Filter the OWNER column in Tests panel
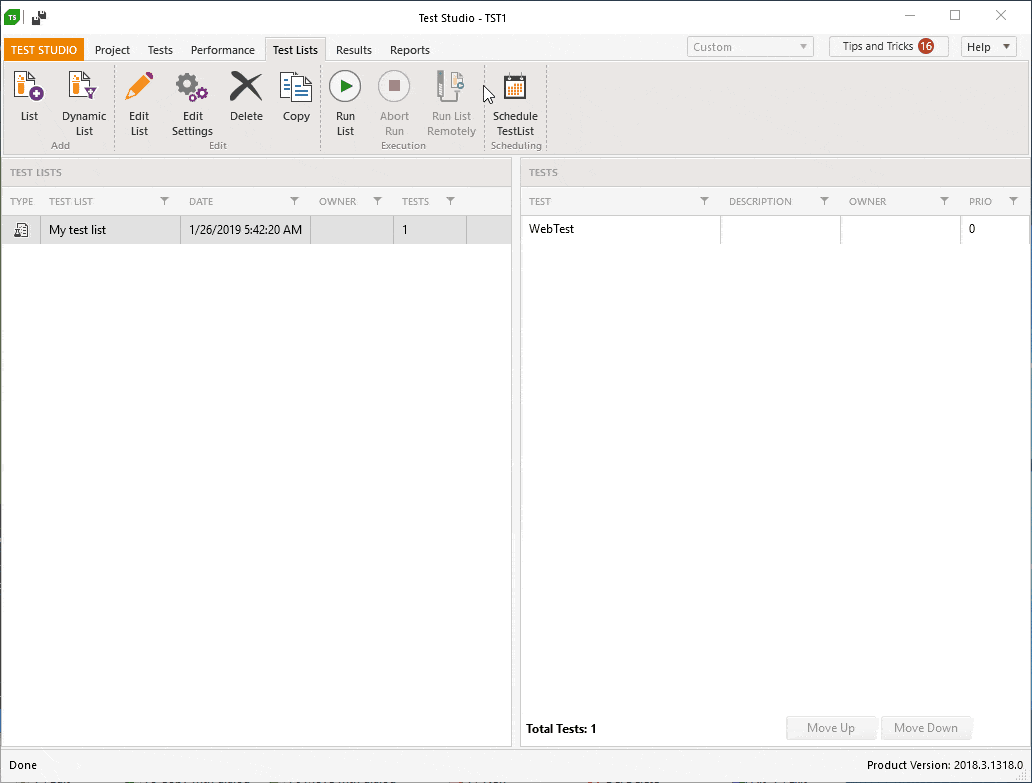 [x=944, y=201]
